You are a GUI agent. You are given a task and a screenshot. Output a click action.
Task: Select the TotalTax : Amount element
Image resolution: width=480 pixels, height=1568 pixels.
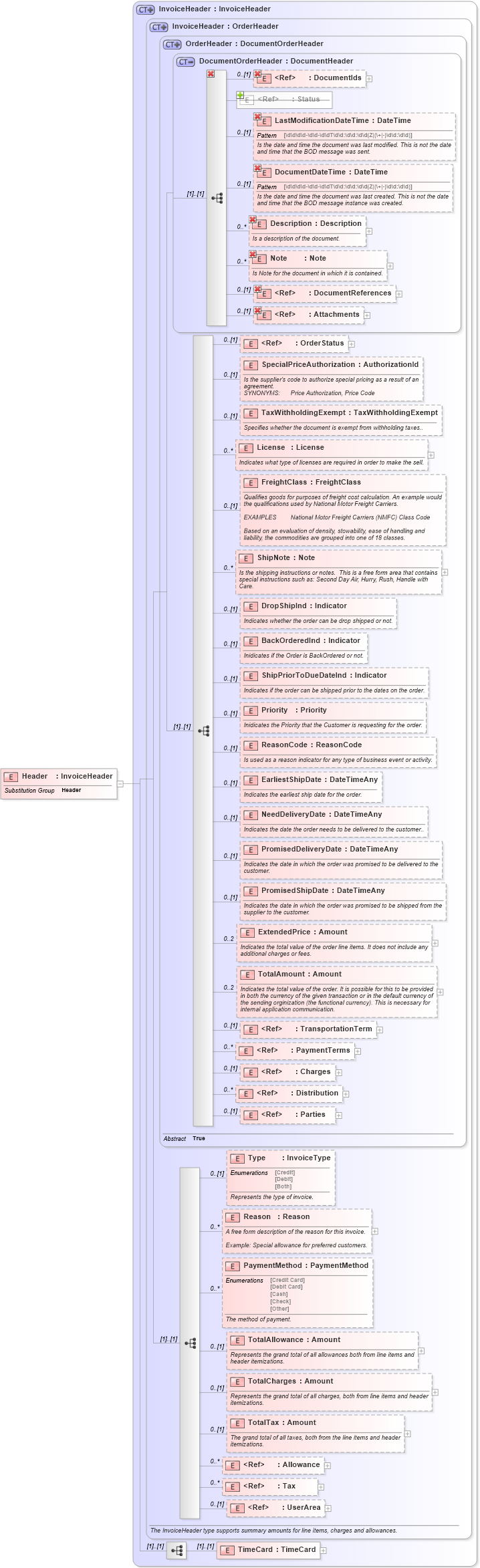[316, 1433]
